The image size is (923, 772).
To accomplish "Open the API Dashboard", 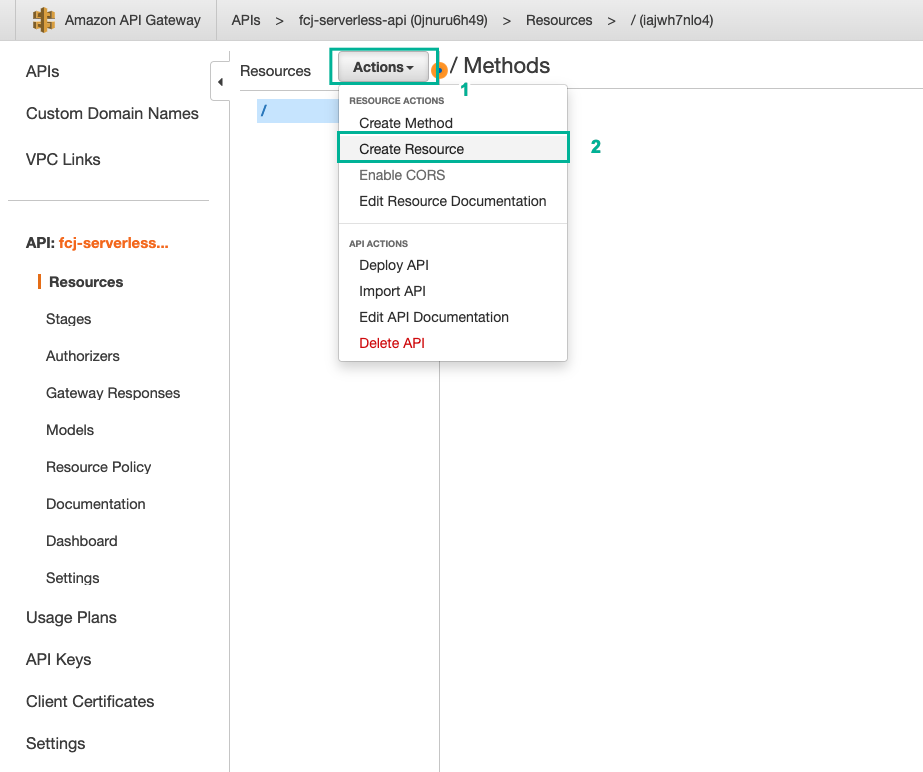I will point(82,541).
